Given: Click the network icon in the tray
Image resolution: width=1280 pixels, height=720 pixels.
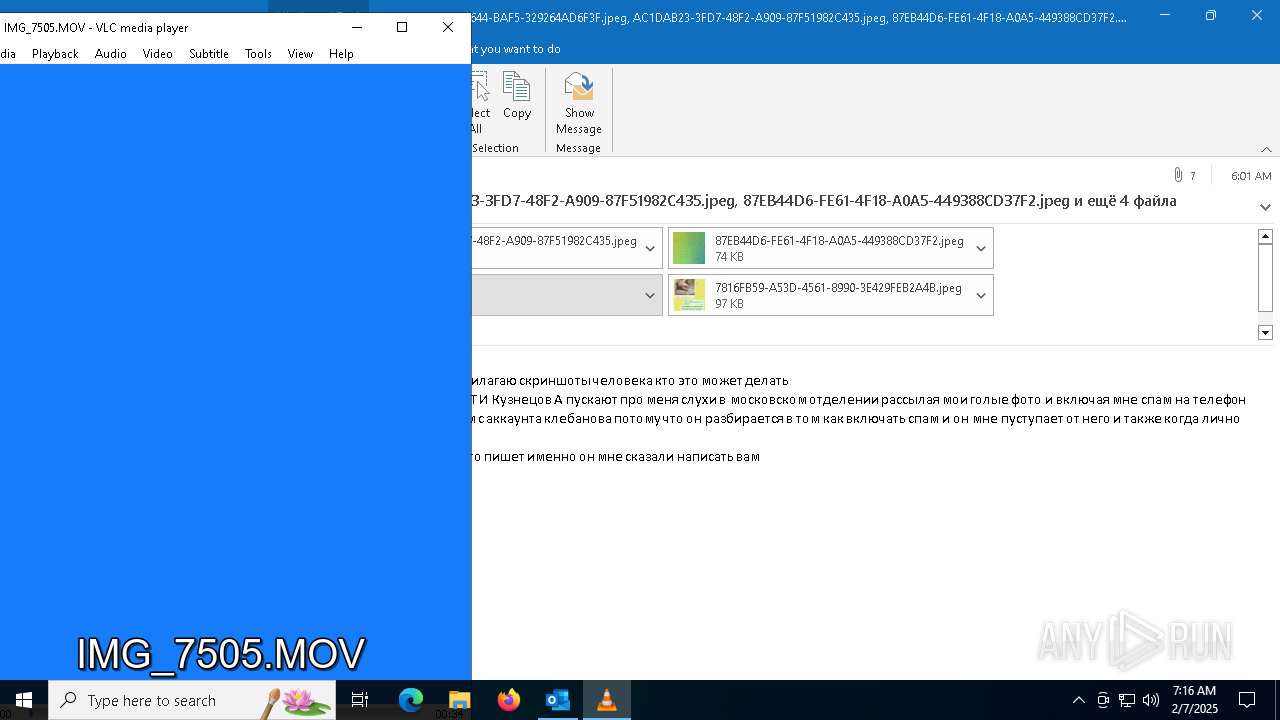Looking at the screenshot, I should coord(1127,700).
